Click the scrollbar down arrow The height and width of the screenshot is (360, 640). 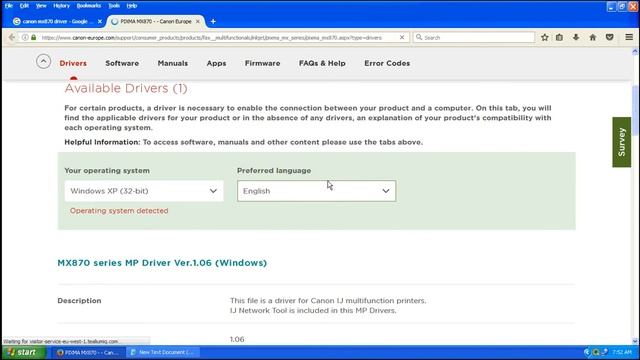point(635,341)
